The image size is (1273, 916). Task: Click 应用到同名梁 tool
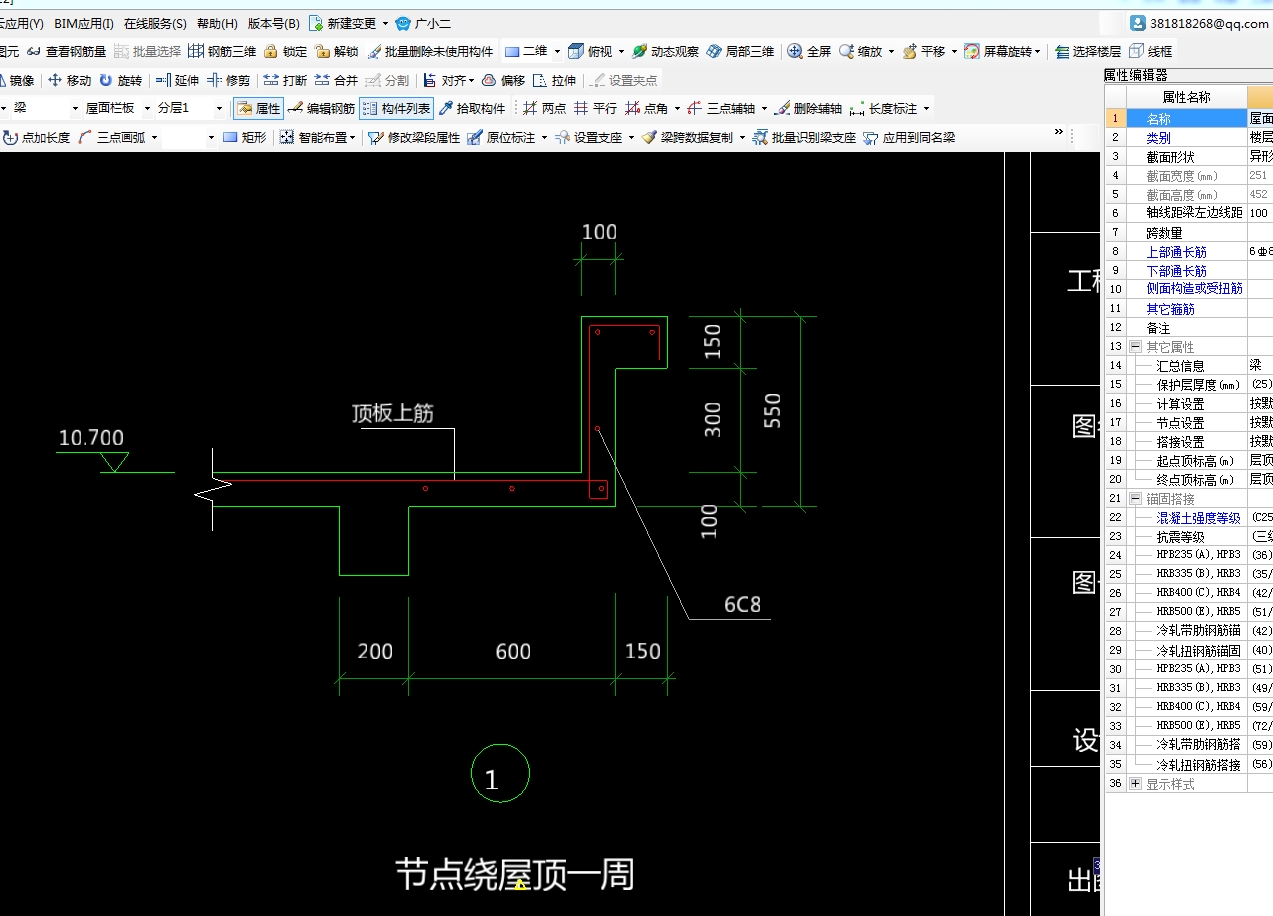[909, 137]
